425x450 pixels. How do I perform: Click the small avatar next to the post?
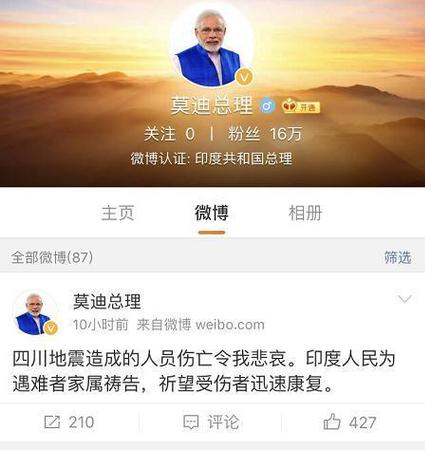point(36,313)
